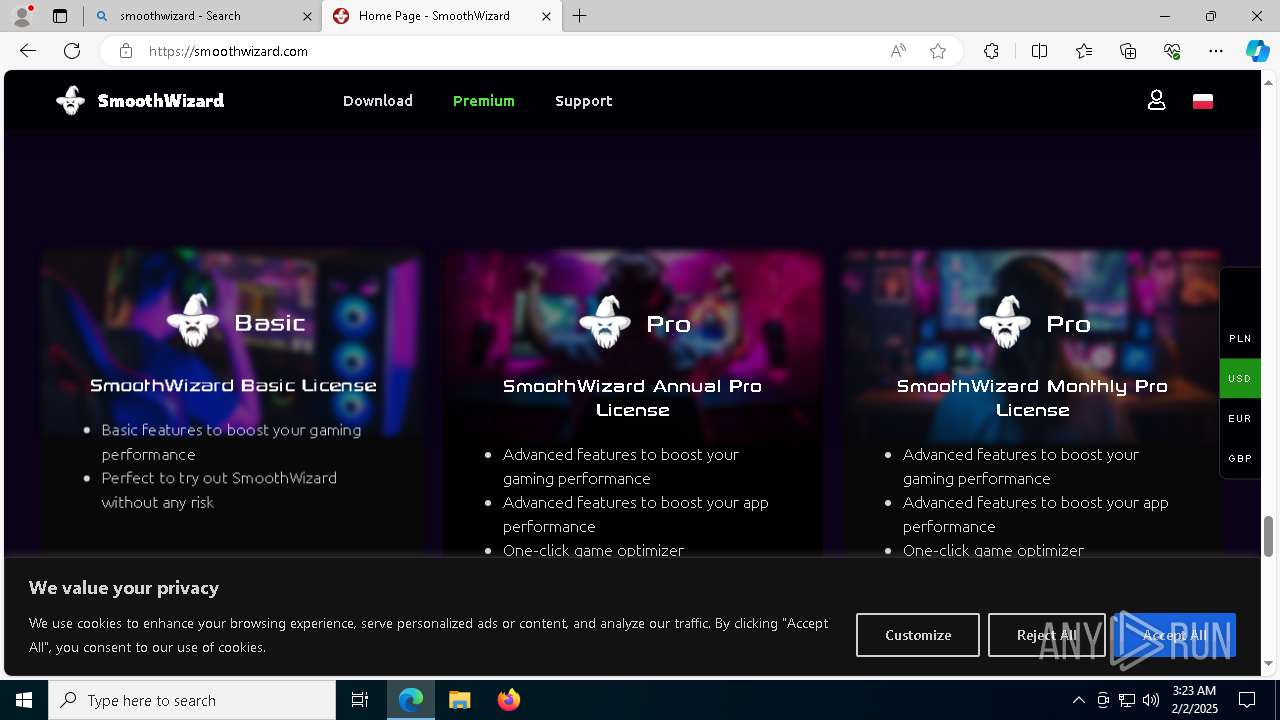Open Microsoft Edge from taskbar
Screen dimensions: 1280x720
tap(411, 700)
